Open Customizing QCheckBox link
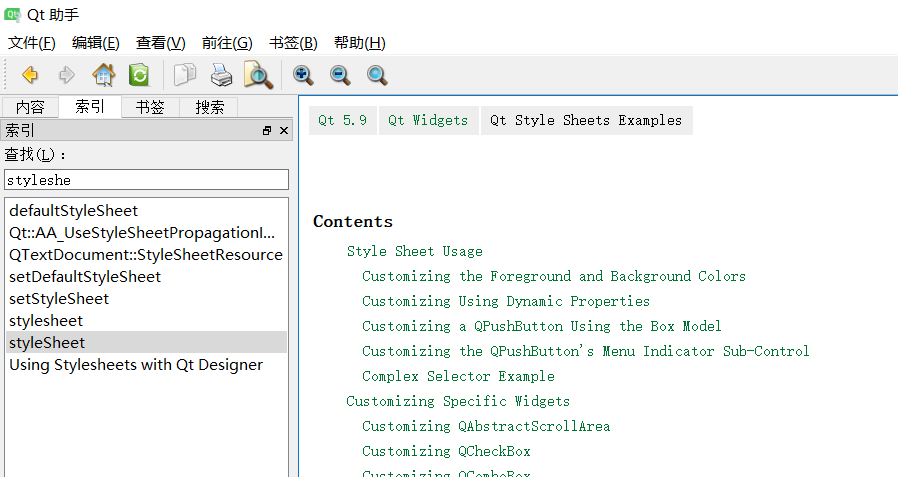 coord(446,451)
